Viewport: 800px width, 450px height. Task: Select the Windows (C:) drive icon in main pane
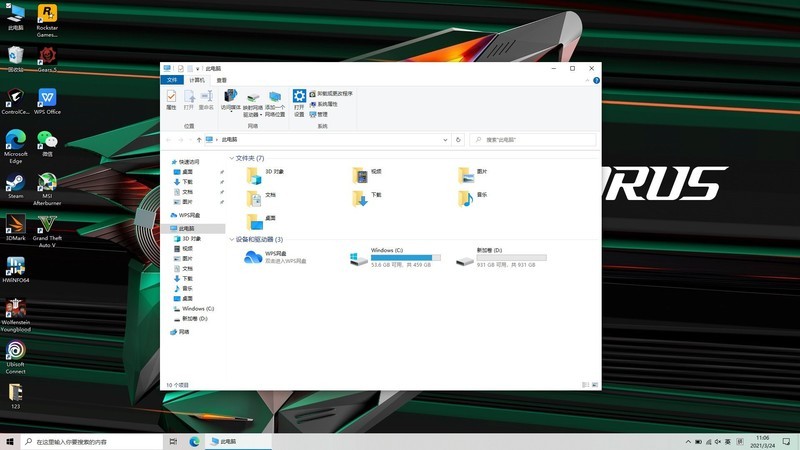tap(359, 259)
